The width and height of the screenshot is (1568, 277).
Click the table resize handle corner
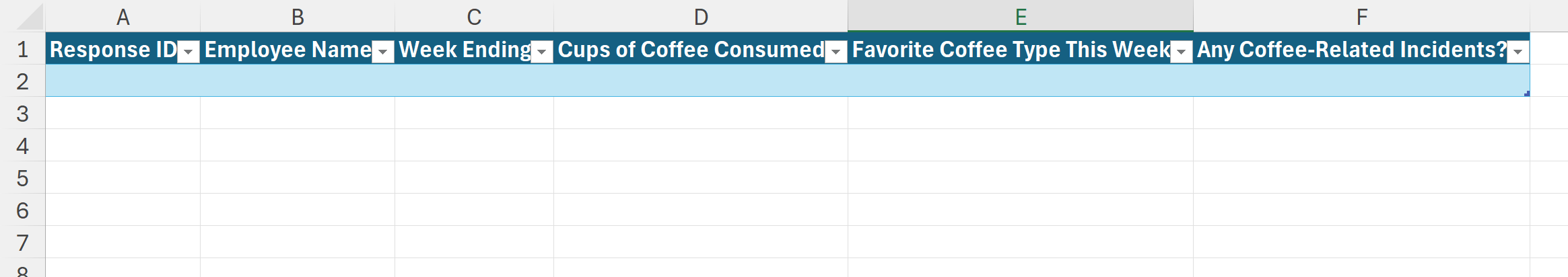click(x=1526, y=93)
